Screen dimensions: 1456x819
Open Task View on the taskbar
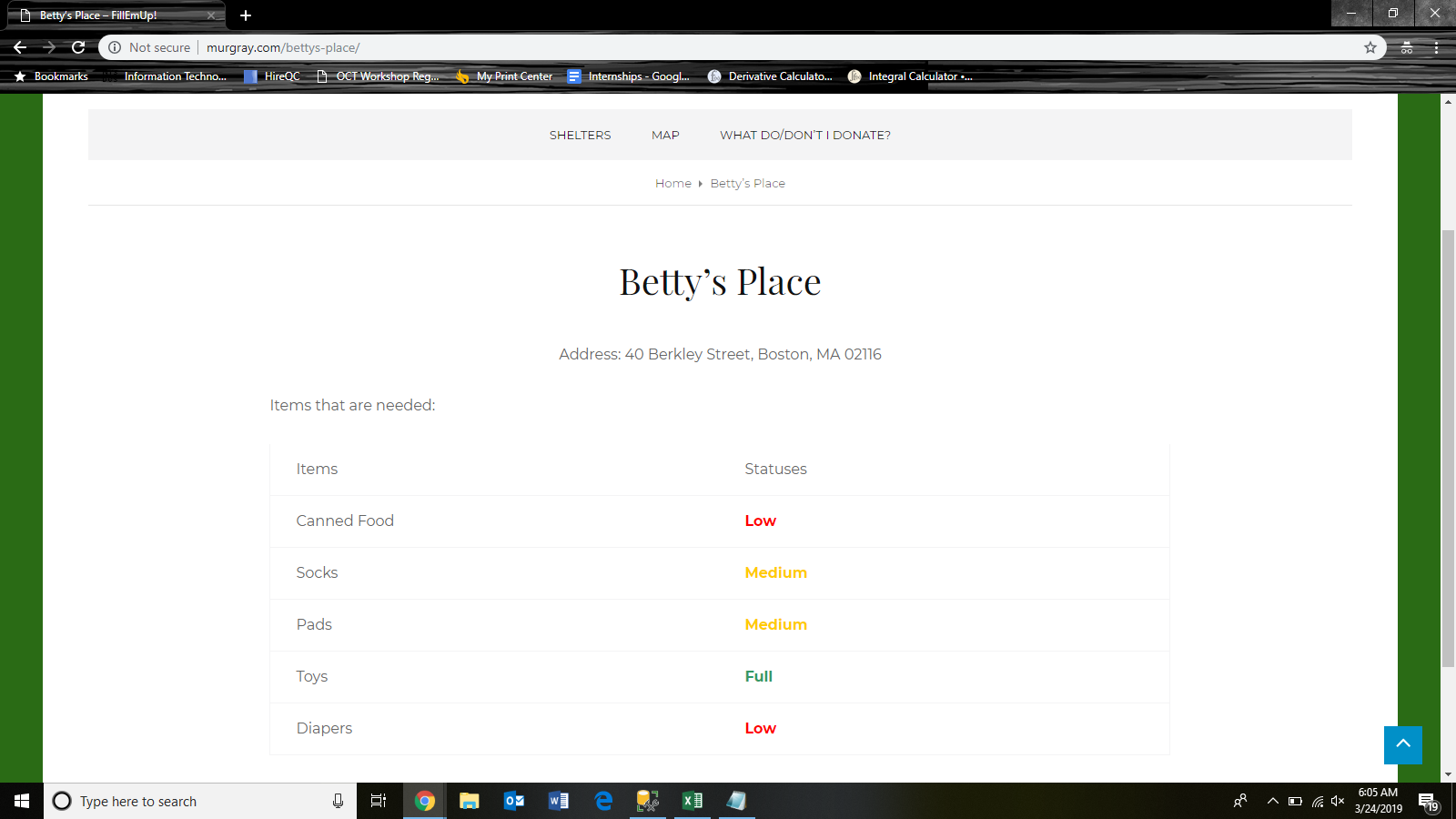(x=379, y=801)
